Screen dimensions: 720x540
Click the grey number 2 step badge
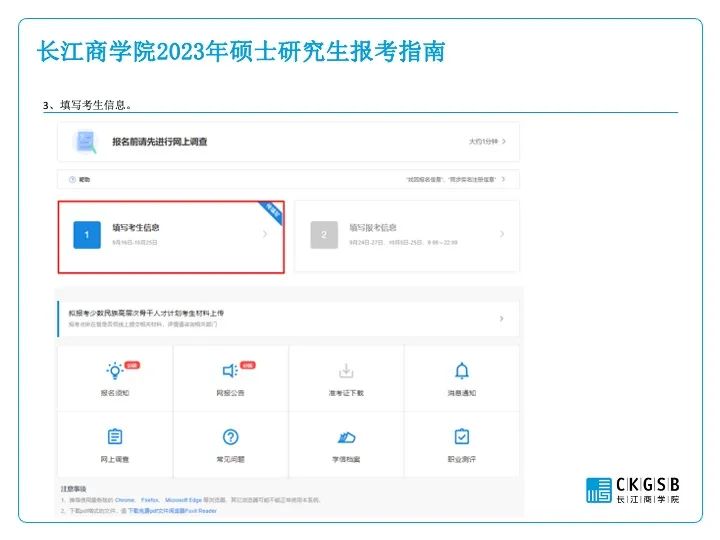click(324, 235)
